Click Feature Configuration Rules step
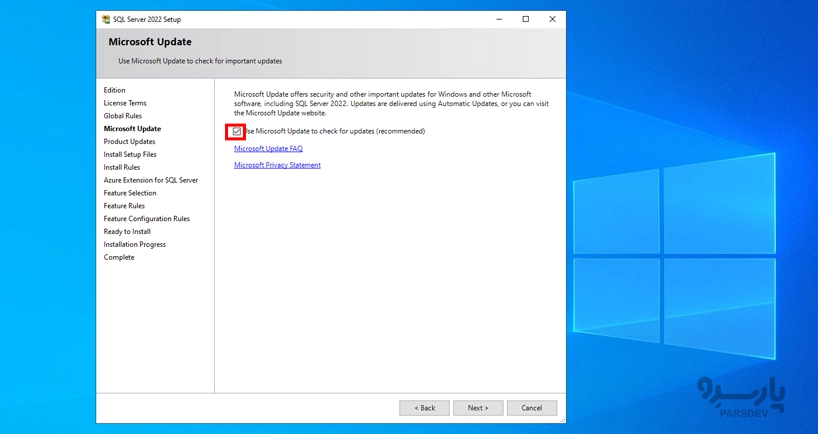The height and width of the screenshot is (434, 818). pyautogui.click(x=146, y=219)
